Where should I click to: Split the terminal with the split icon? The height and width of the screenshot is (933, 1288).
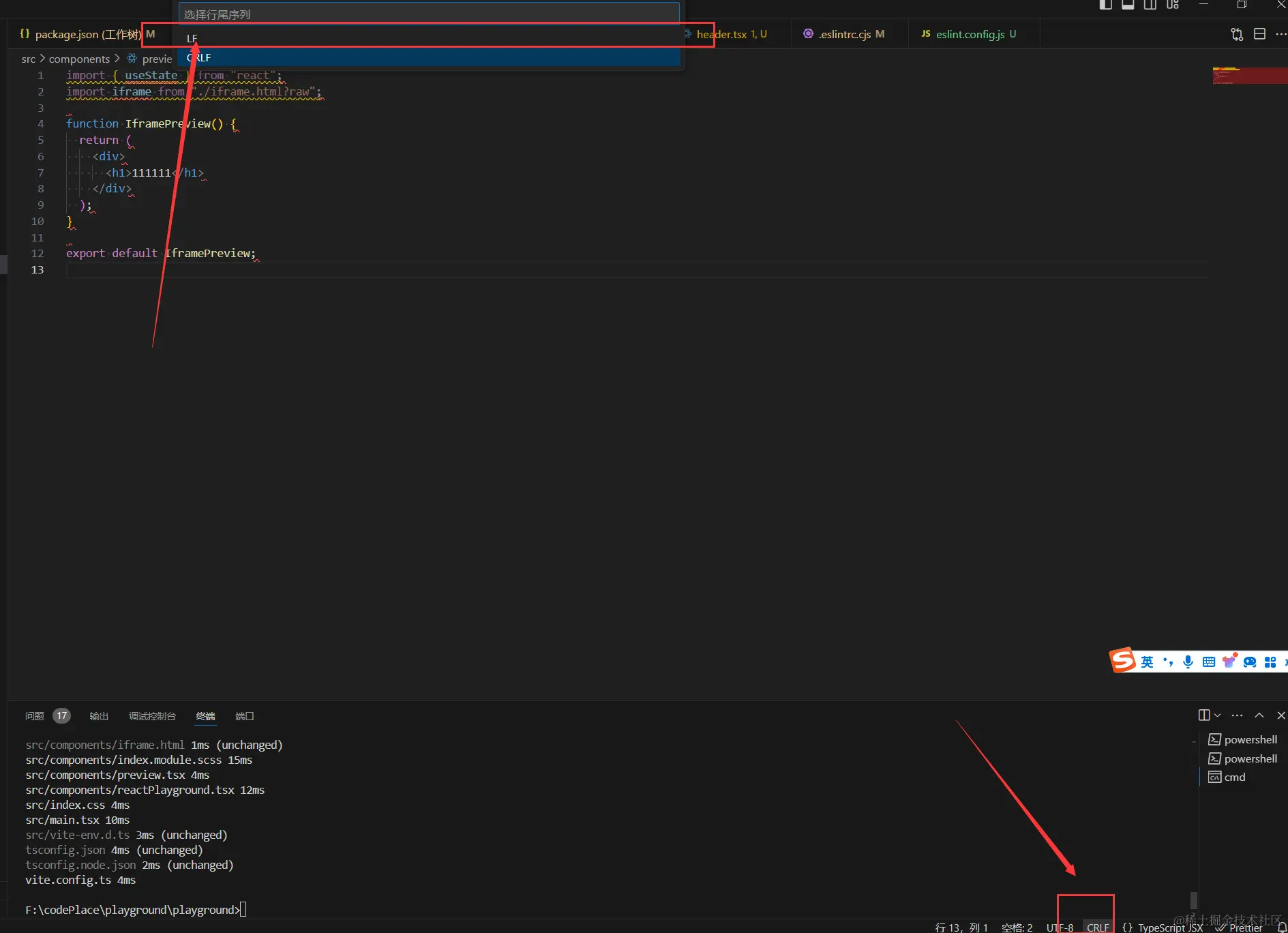coord(1204,715)
